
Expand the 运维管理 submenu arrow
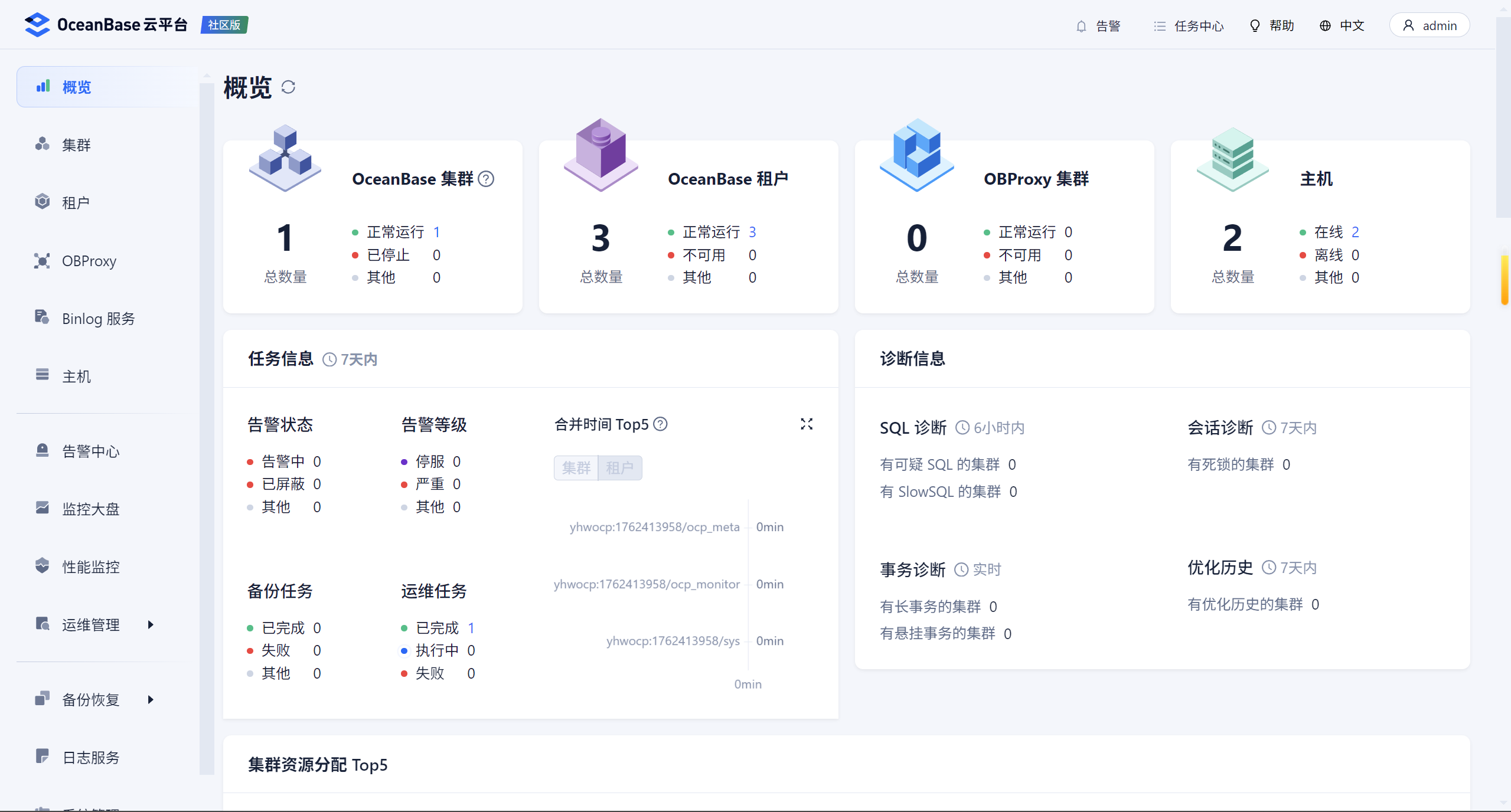[151, 624]
